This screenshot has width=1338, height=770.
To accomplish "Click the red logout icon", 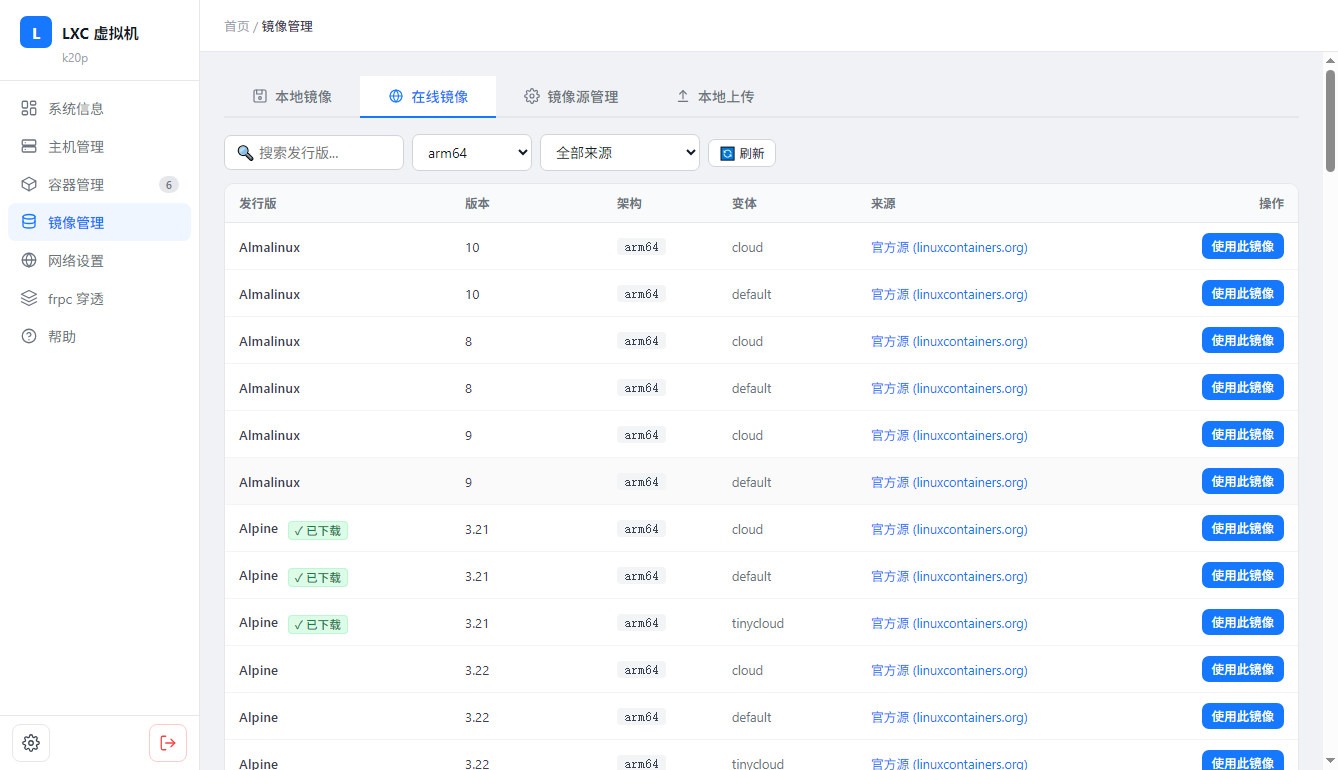I will coord(168,743).
